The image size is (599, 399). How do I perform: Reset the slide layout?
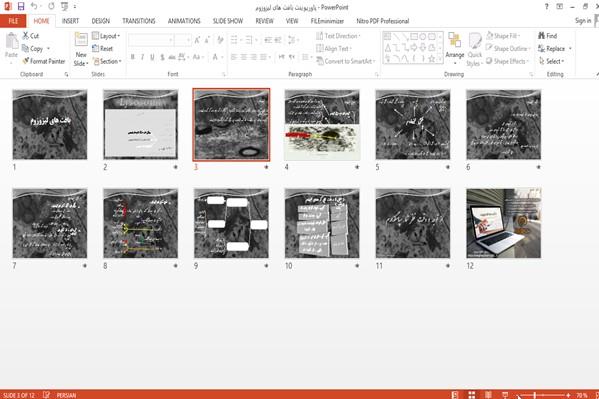click(103, 49)
